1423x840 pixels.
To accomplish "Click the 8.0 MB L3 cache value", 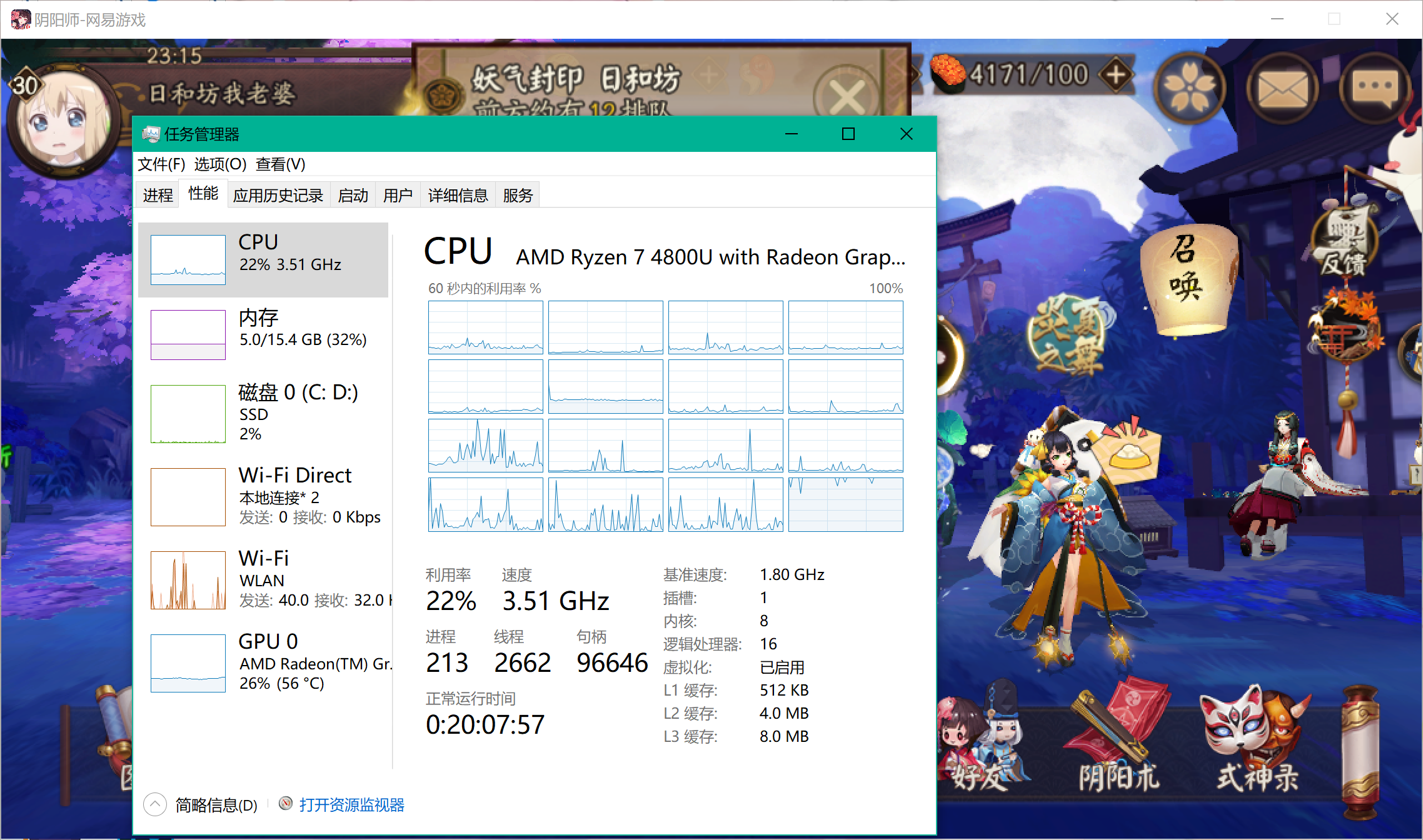I will (784, 736).
